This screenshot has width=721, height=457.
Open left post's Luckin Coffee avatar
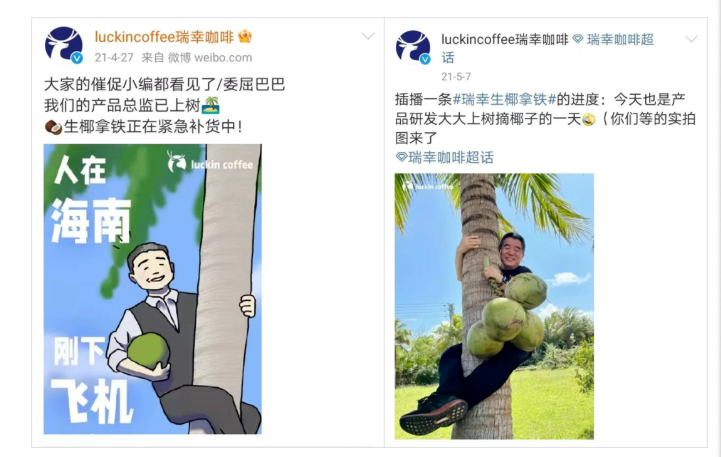click(64, 46)
